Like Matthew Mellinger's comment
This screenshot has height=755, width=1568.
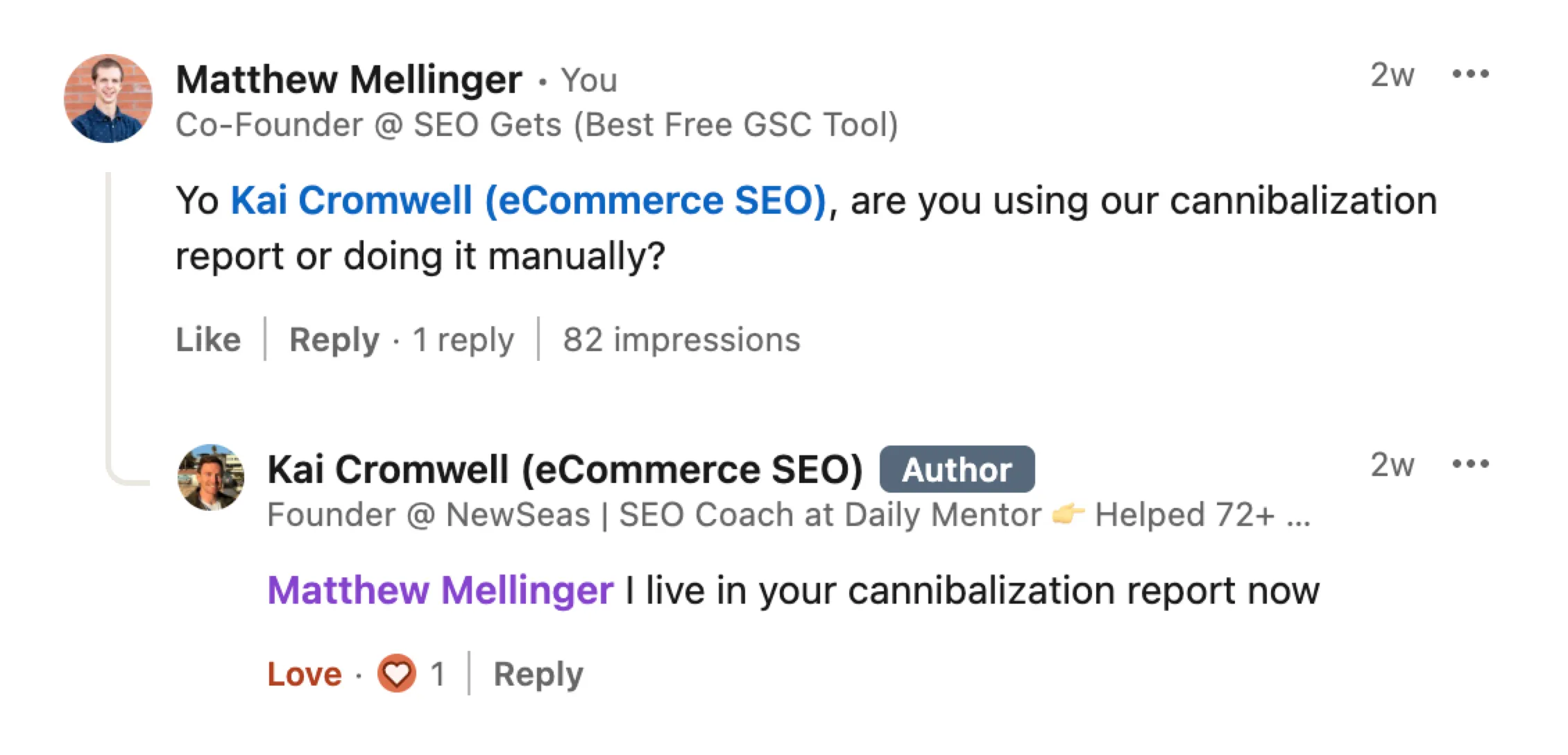pos(208,339)
